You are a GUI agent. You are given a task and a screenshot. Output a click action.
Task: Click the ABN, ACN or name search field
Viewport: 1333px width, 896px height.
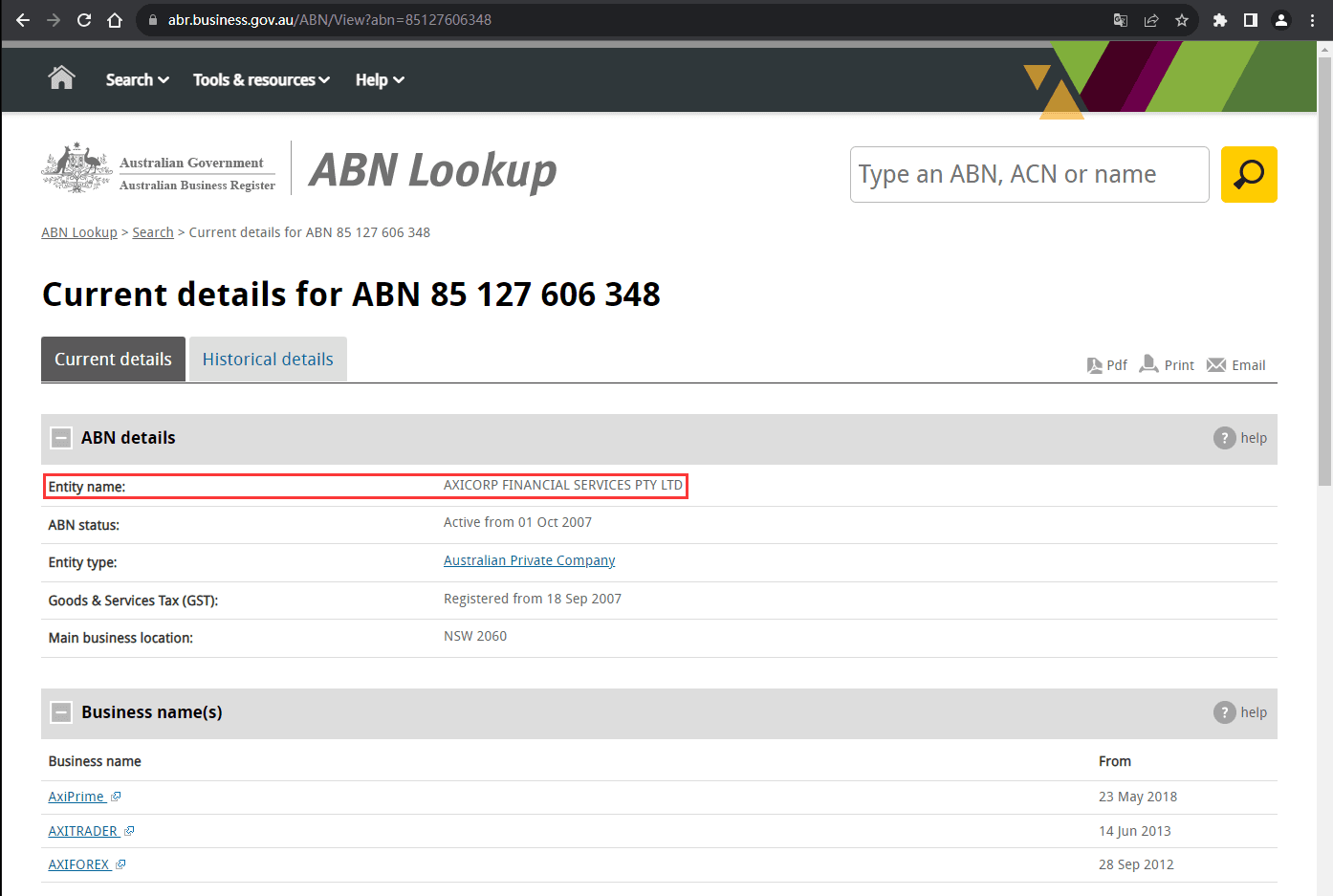point(1029,174)
